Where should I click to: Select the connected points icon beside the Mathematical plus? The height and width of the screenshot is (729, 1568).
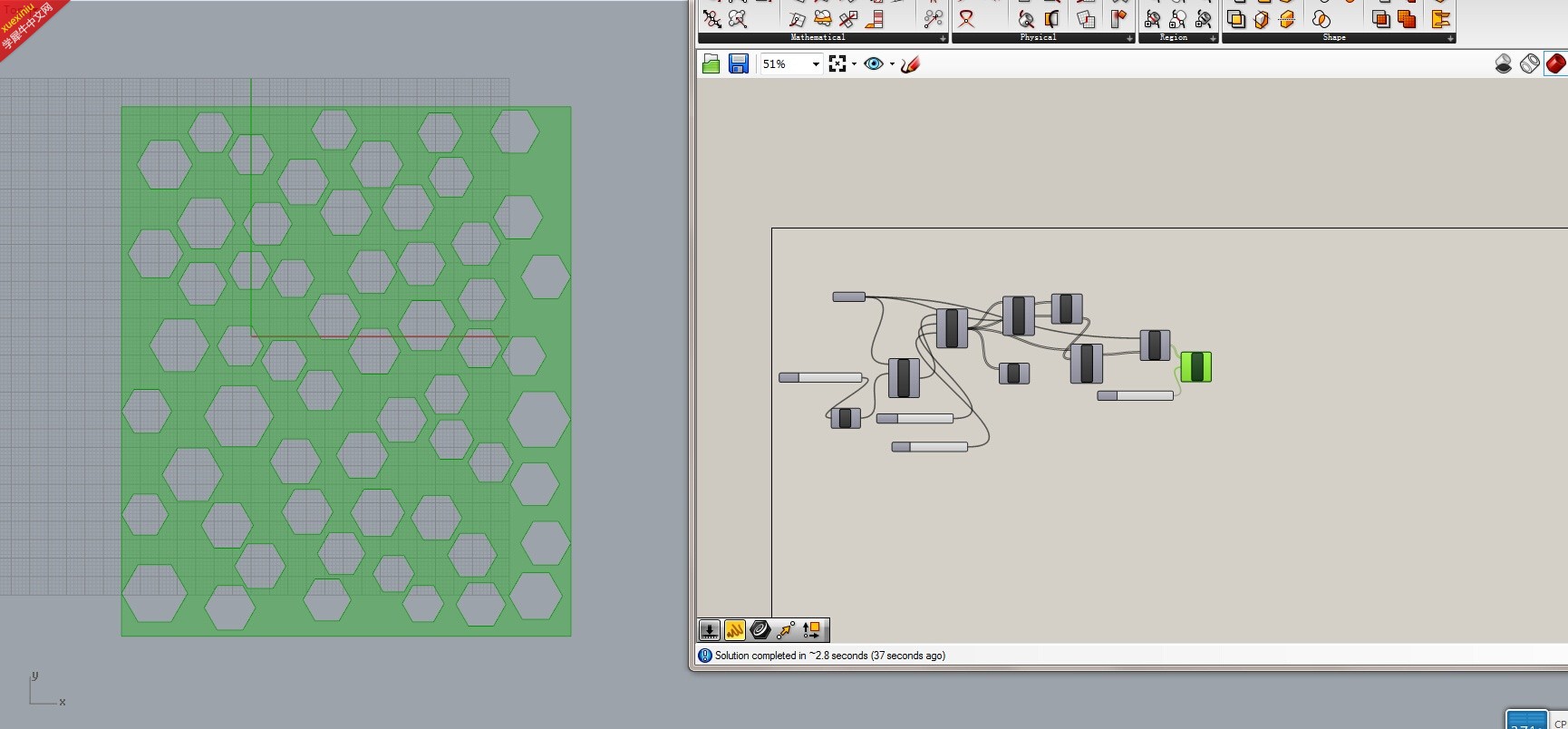tap(933, 19)
